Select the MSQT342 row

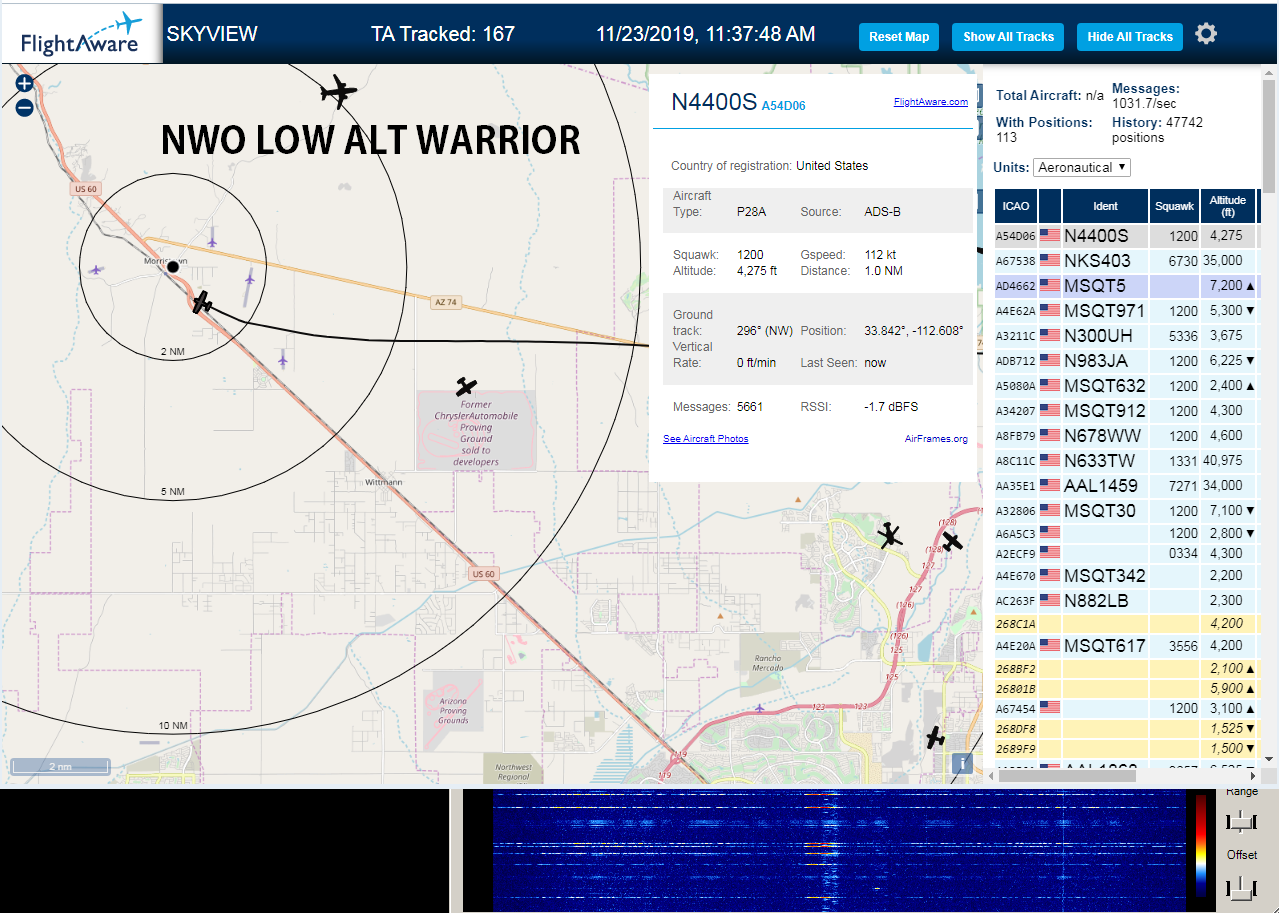pyautogui.click(x=1126, y=575)
